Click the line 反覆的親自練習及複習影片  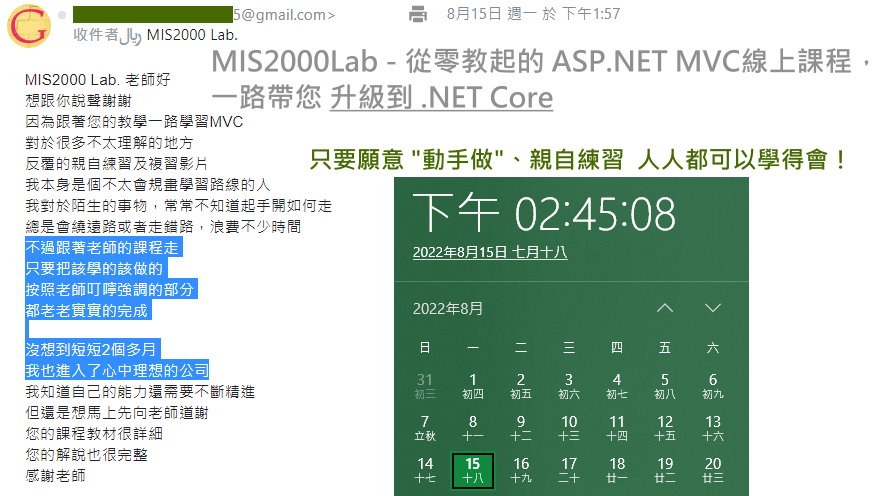[117, 164]
